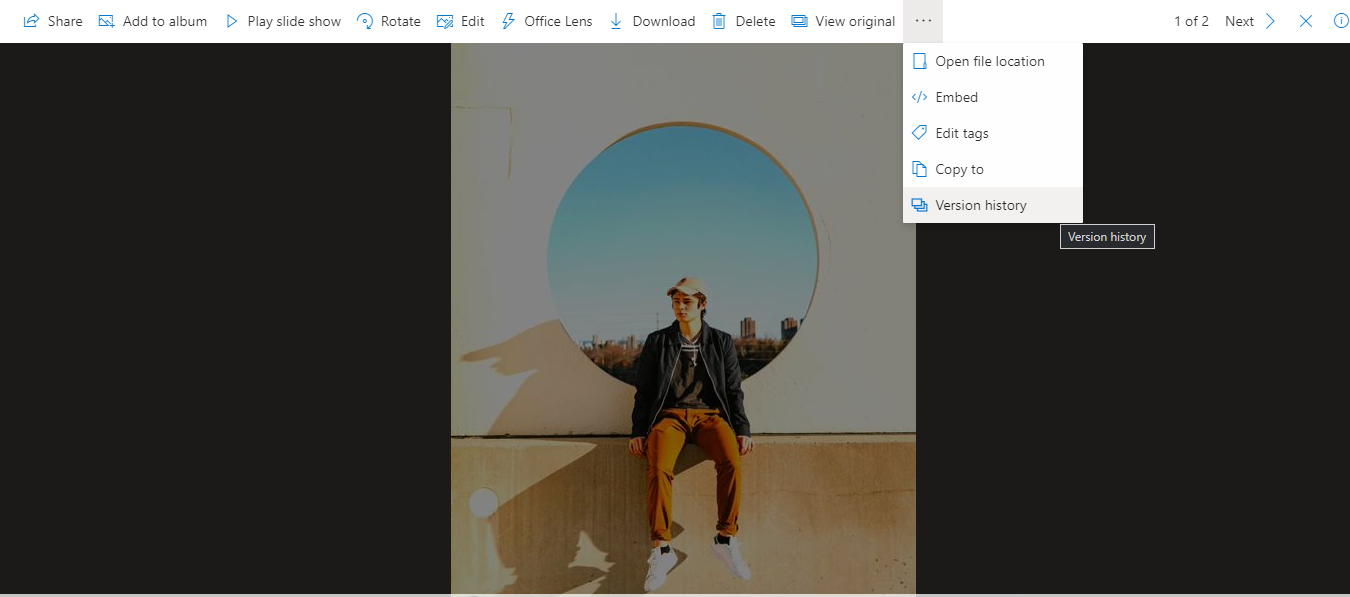The image size is (1350, 597).
Task: Delete this image
Action: 743,20
